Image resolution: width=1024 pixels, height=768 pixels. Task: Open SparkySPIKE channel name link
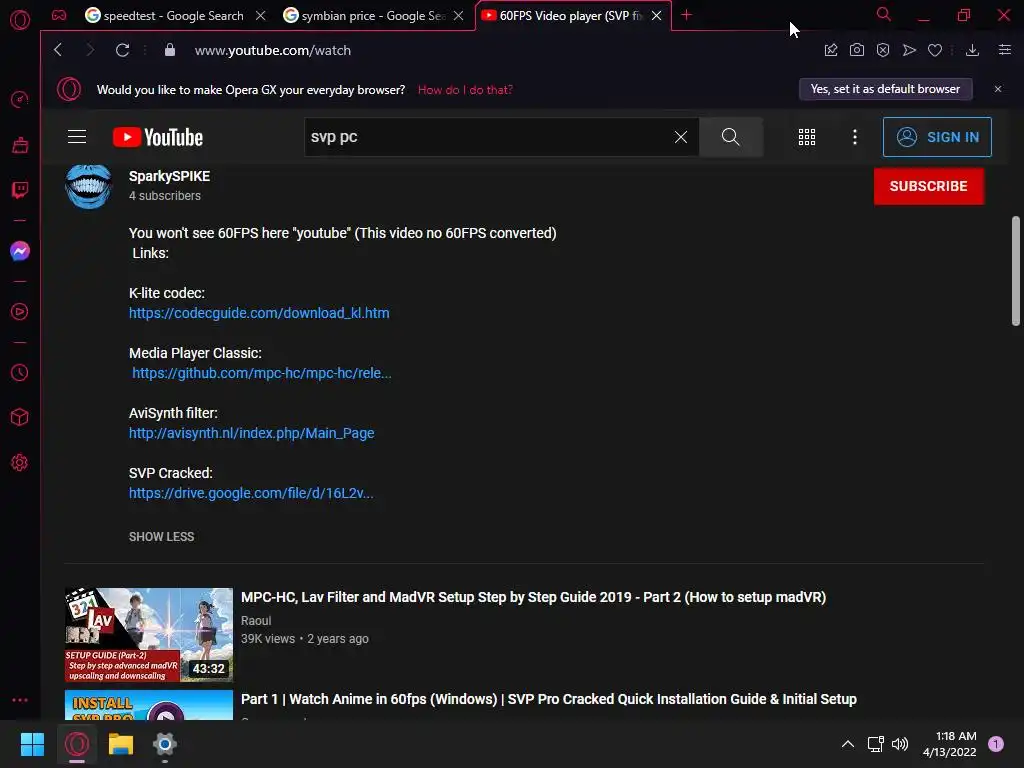click(x=169, y=176)
